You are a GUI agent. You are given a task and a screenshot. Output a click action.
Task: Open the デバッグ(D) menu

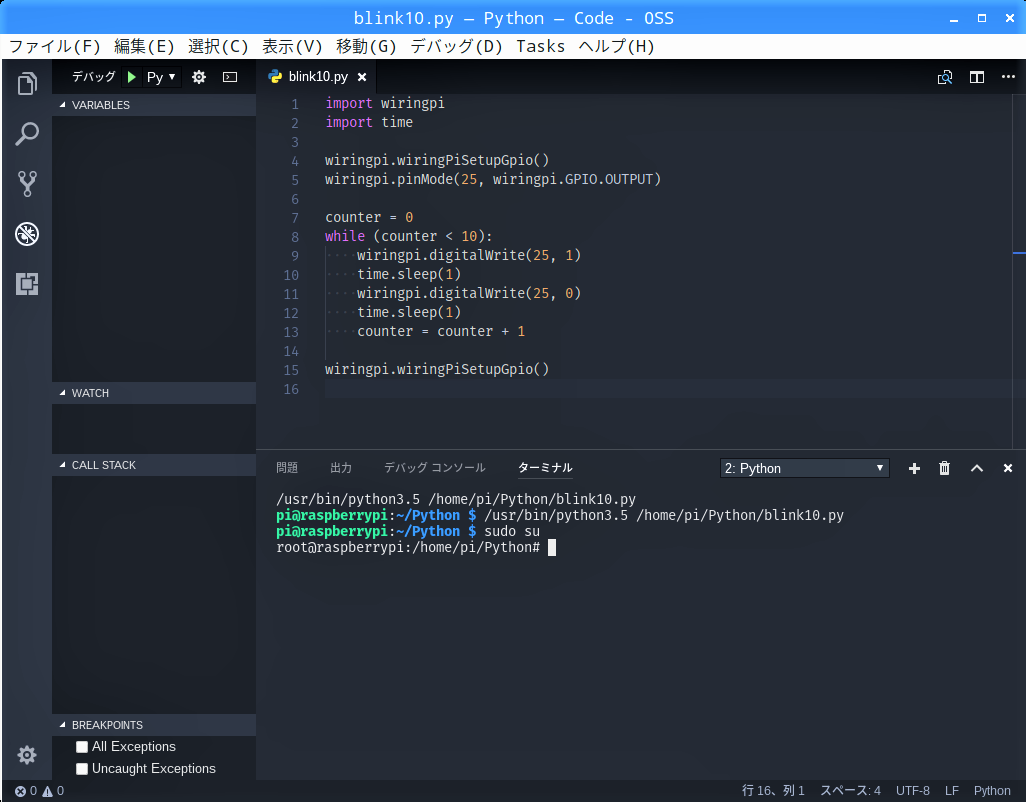click(457, 46)
